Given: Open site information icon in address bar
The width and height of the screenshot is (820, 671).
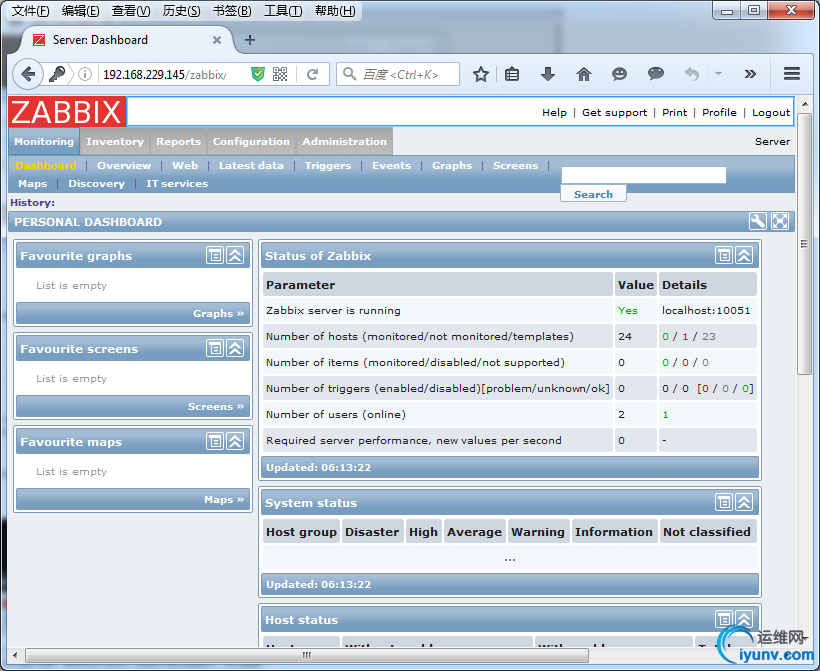Looking at the screenshot, I should point(85,74).
